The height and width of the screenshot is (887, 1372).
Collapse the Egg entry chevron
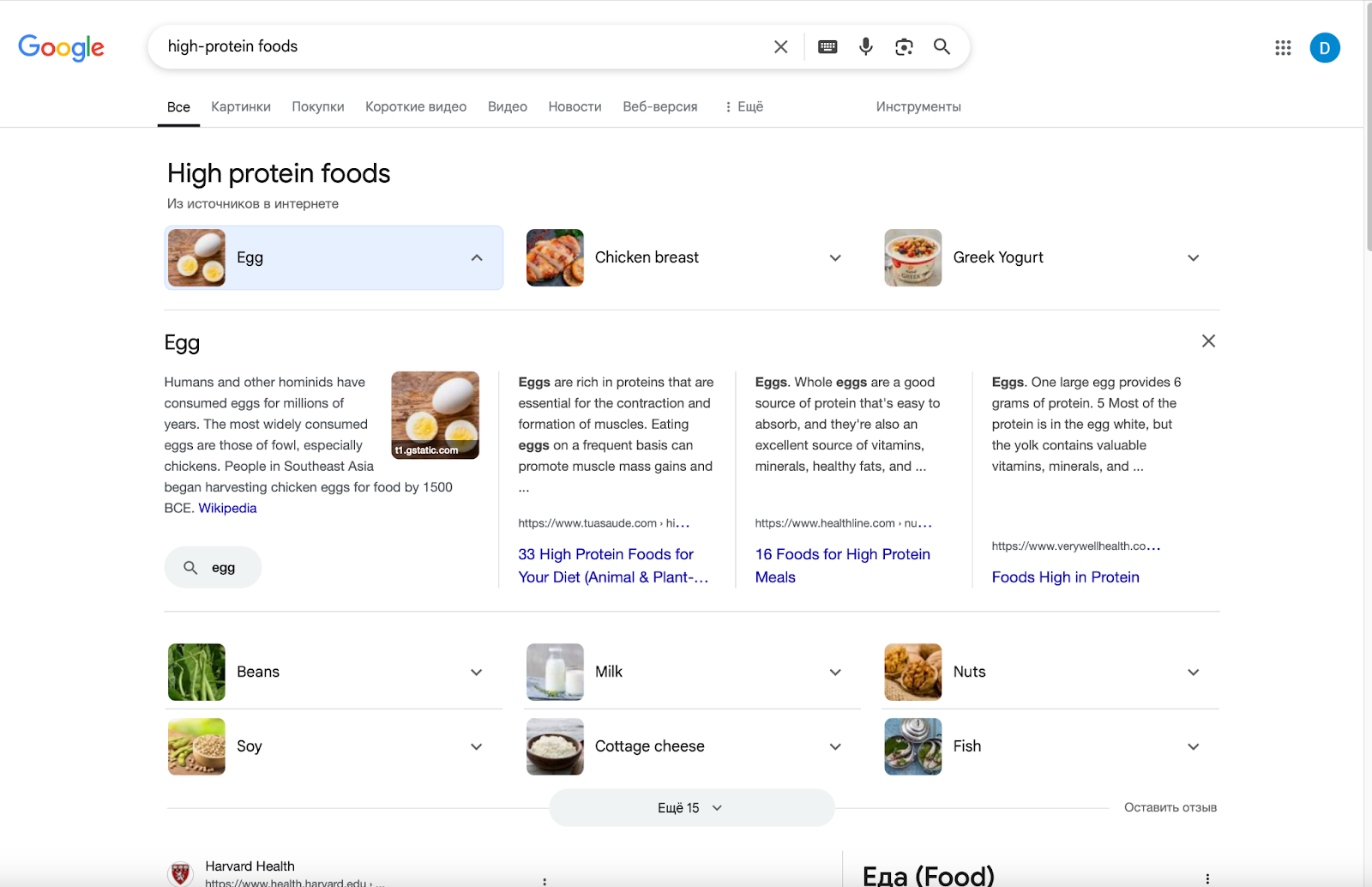click(x=477, y=257)
